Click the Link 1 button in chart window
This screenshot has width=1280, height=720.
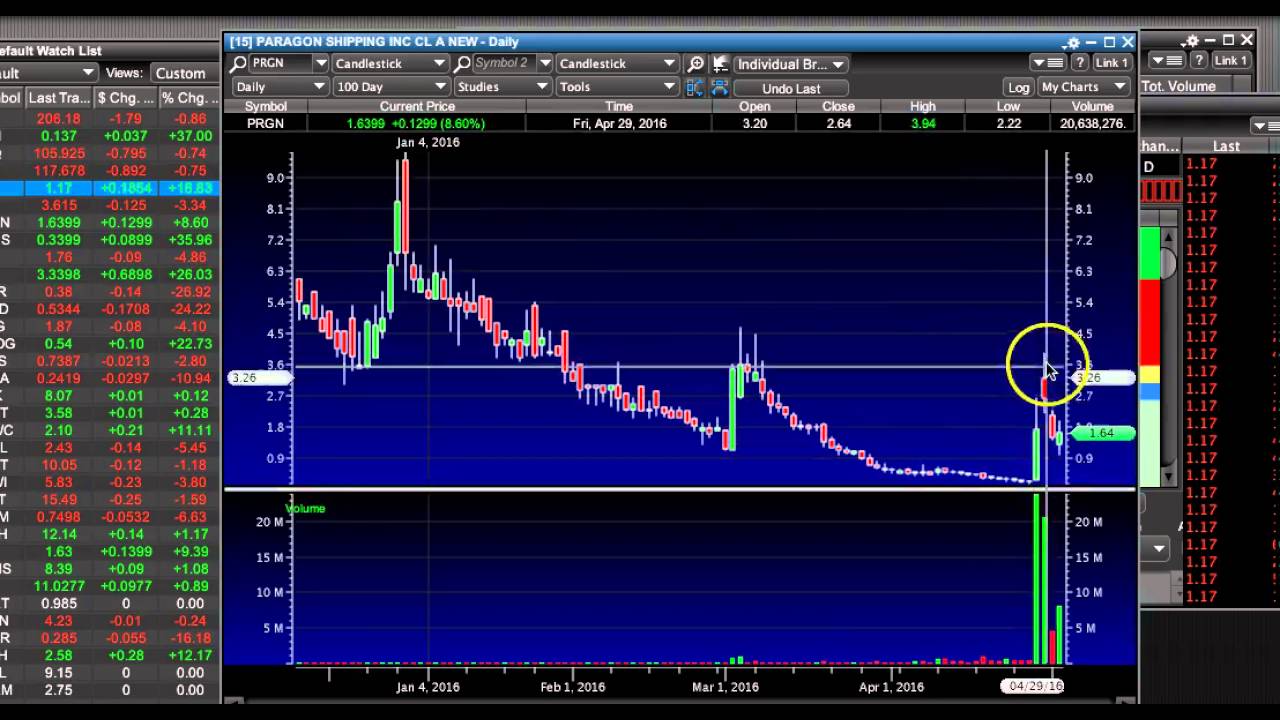tap(1111, 63)
